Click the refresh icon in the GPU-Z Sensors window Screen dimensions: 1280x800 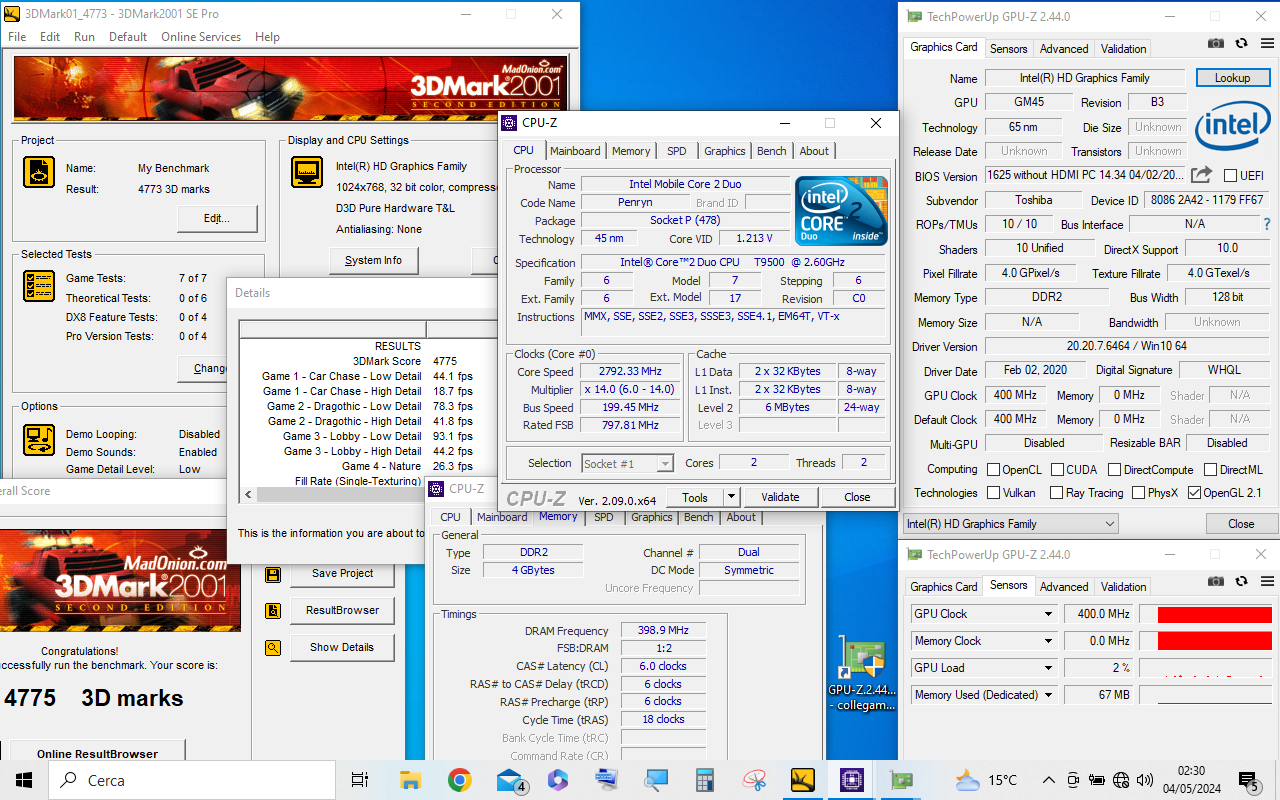[x=1241, y=581]
